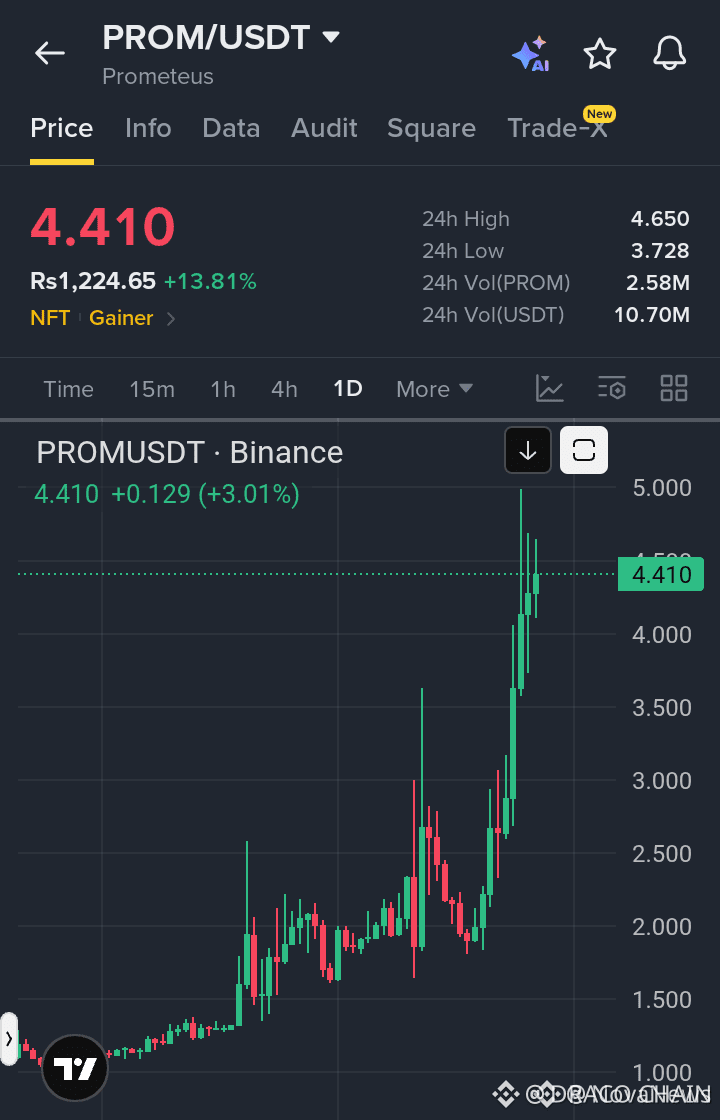720x1120 pixels.
Task: Click the 3.500 price axis label
Action: (x=661, y=708)
